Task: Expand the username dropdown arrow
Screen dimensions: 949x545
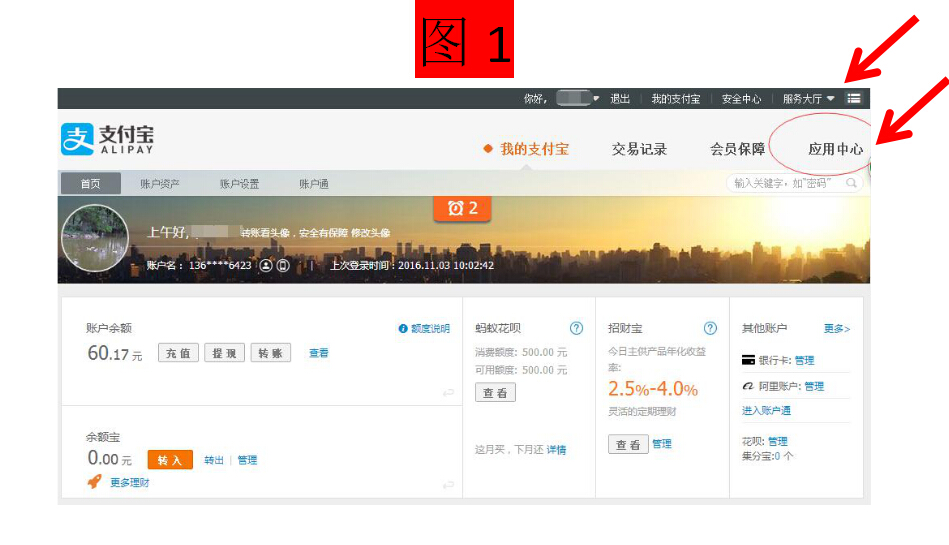Action: coord(596,98)
